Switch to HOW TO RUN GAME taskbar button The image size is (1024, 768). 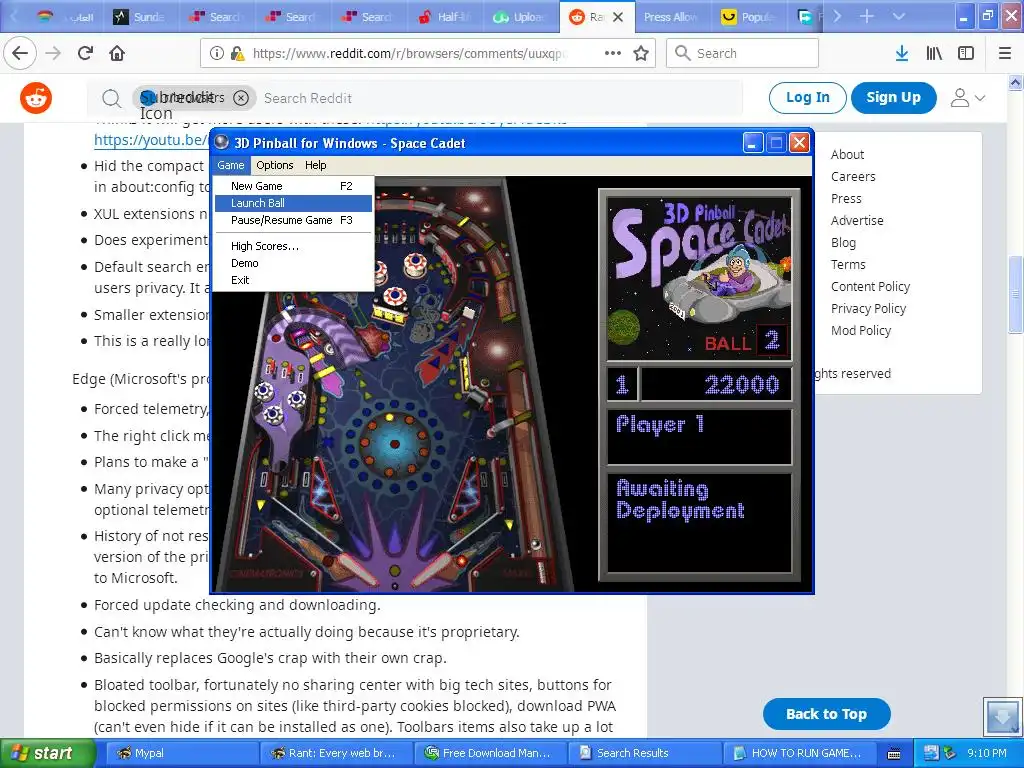[801, 753]
